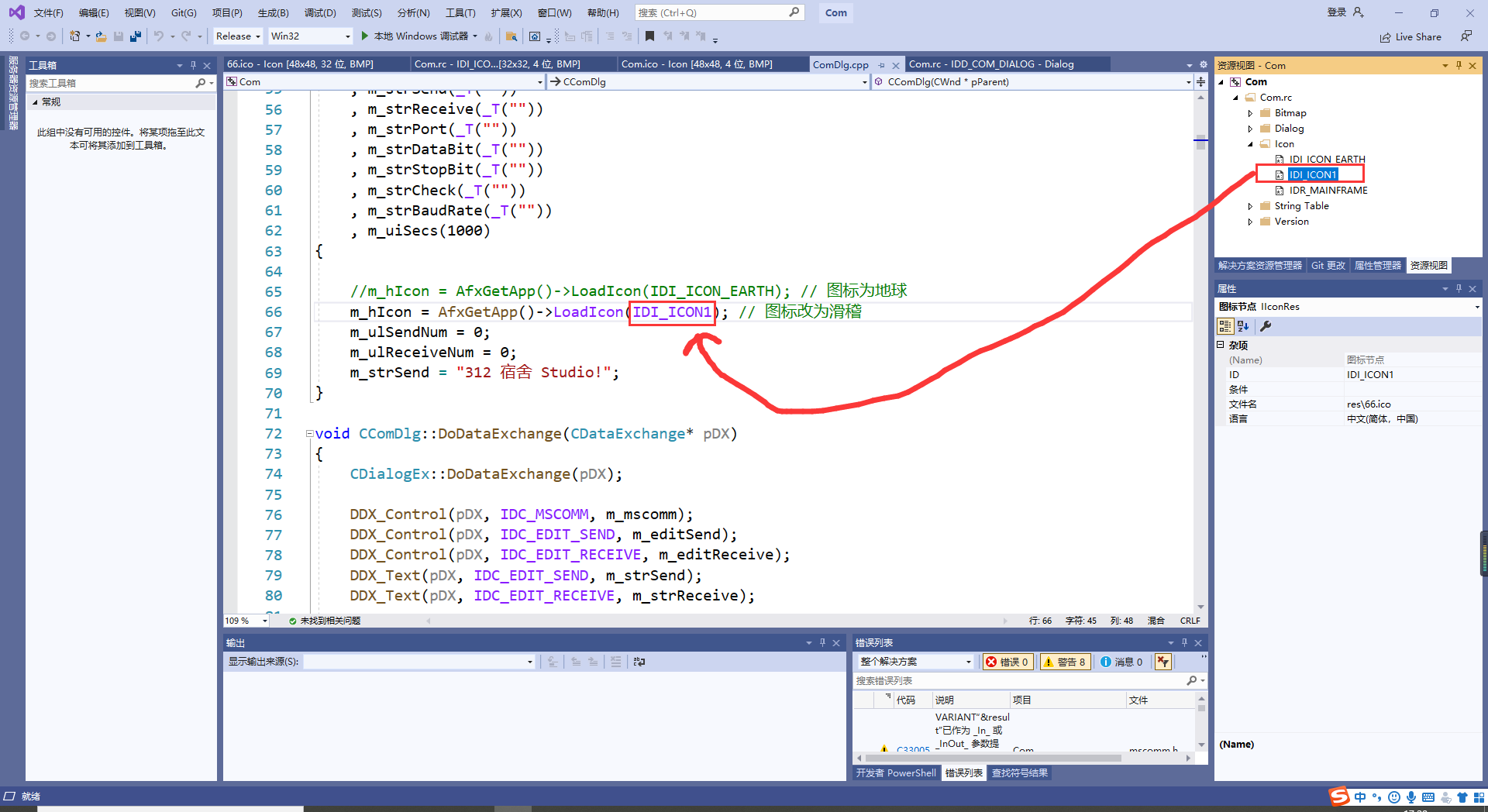Switch to the ComDlg.cpp editor tab
Viewport: 1488px width, 812px height.
[x=839, y=64]
